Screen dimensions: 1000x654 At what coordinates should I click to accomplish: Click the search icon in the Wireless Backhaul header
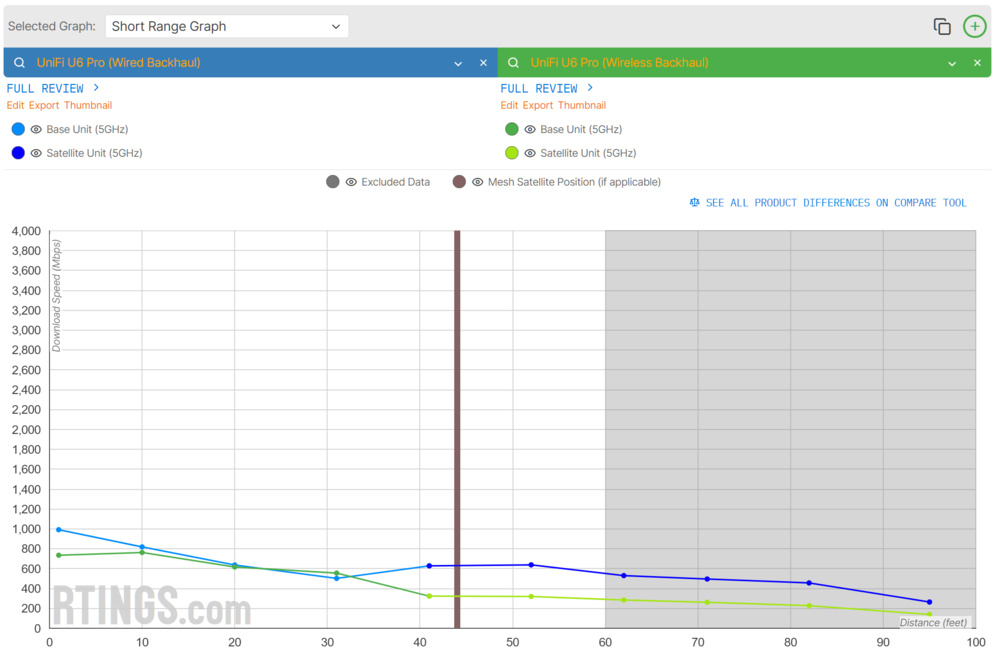coord(513,62)
